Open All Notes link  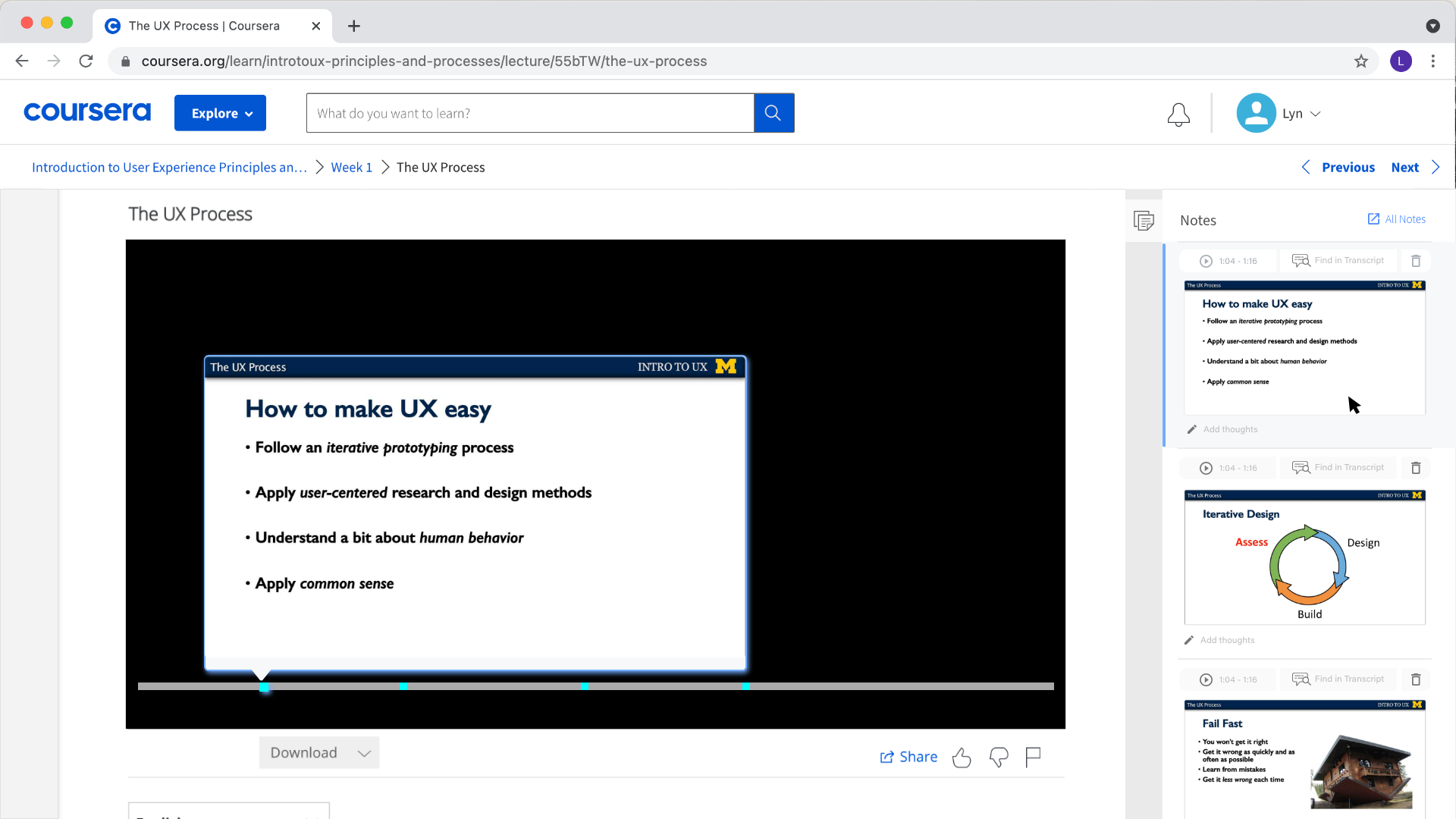[1396, 219]
